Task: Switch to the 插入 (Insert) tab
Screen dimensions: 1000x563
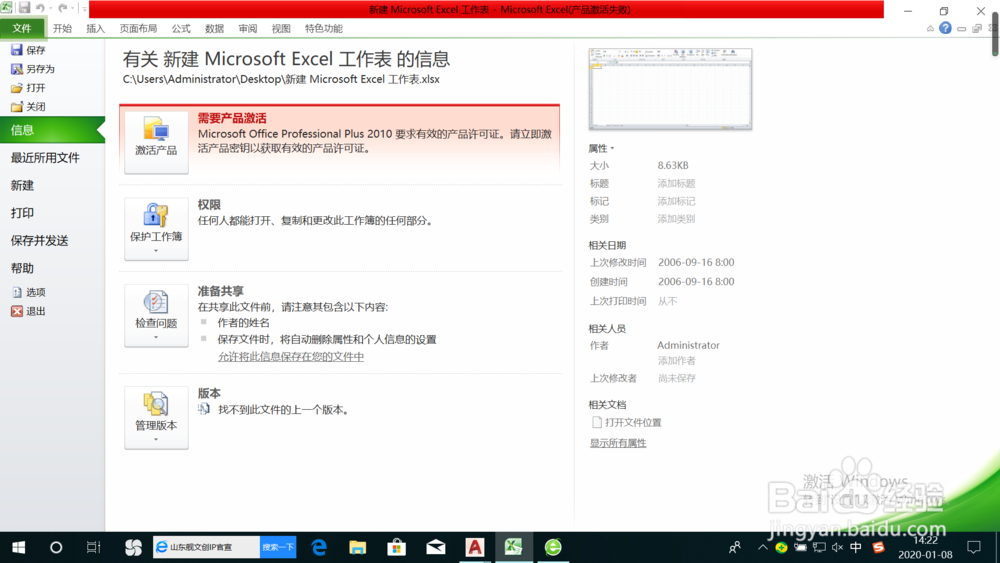Action: [96, 28]
